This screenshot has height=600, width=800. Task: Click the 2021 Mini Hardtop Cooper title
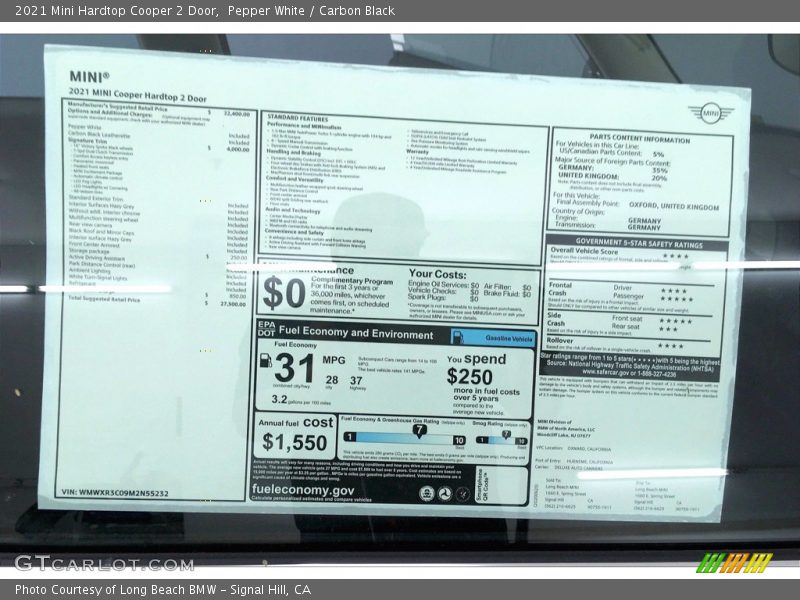tap(118, 11)
